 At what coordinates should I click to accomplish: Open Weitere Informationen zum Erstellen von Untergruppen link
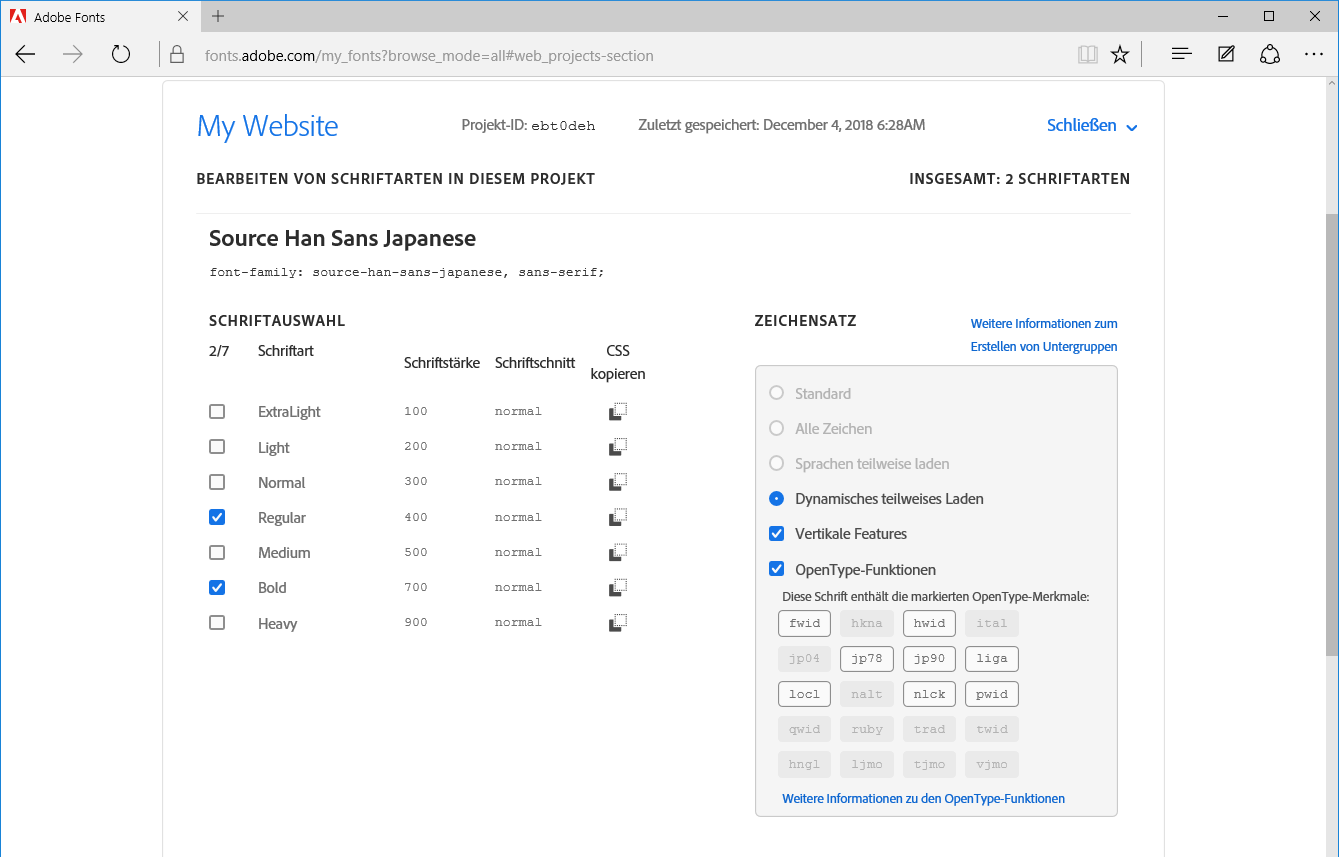pyautogui.click(x=1044, y=335)
